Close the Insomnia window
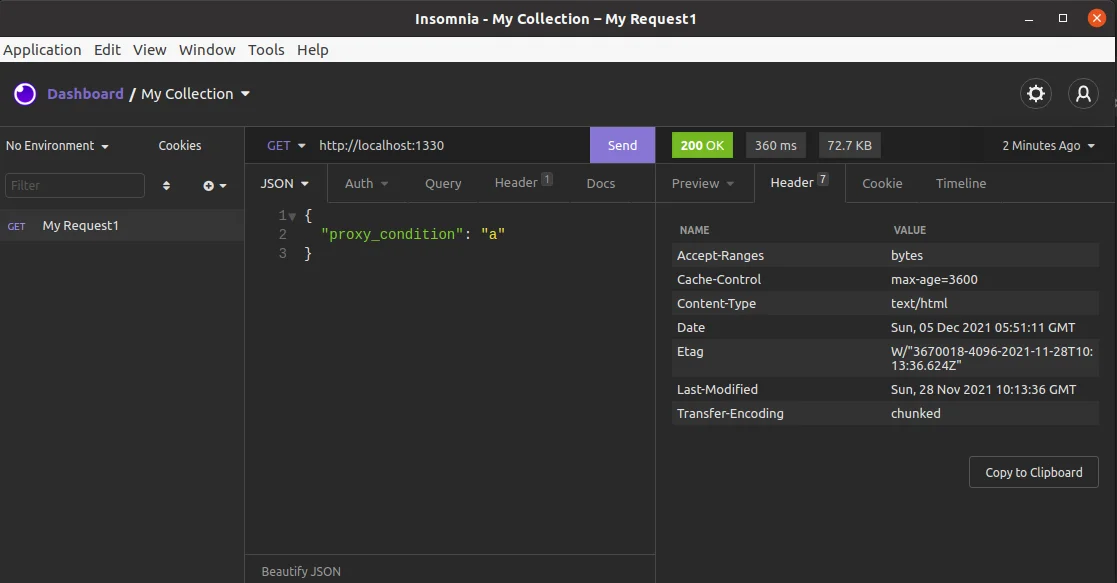The height and width of the screenshot is (583, 1117). [1097, 19]
